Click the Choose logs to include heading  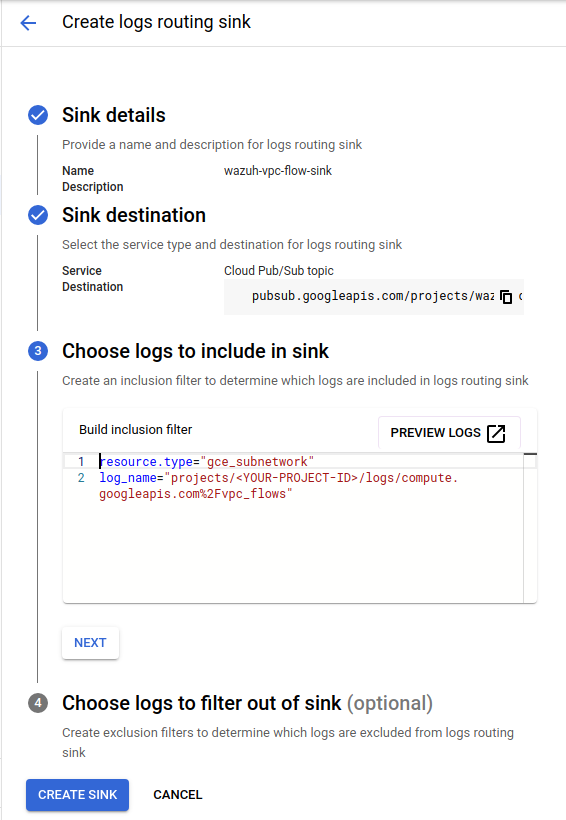pos(195,351)
